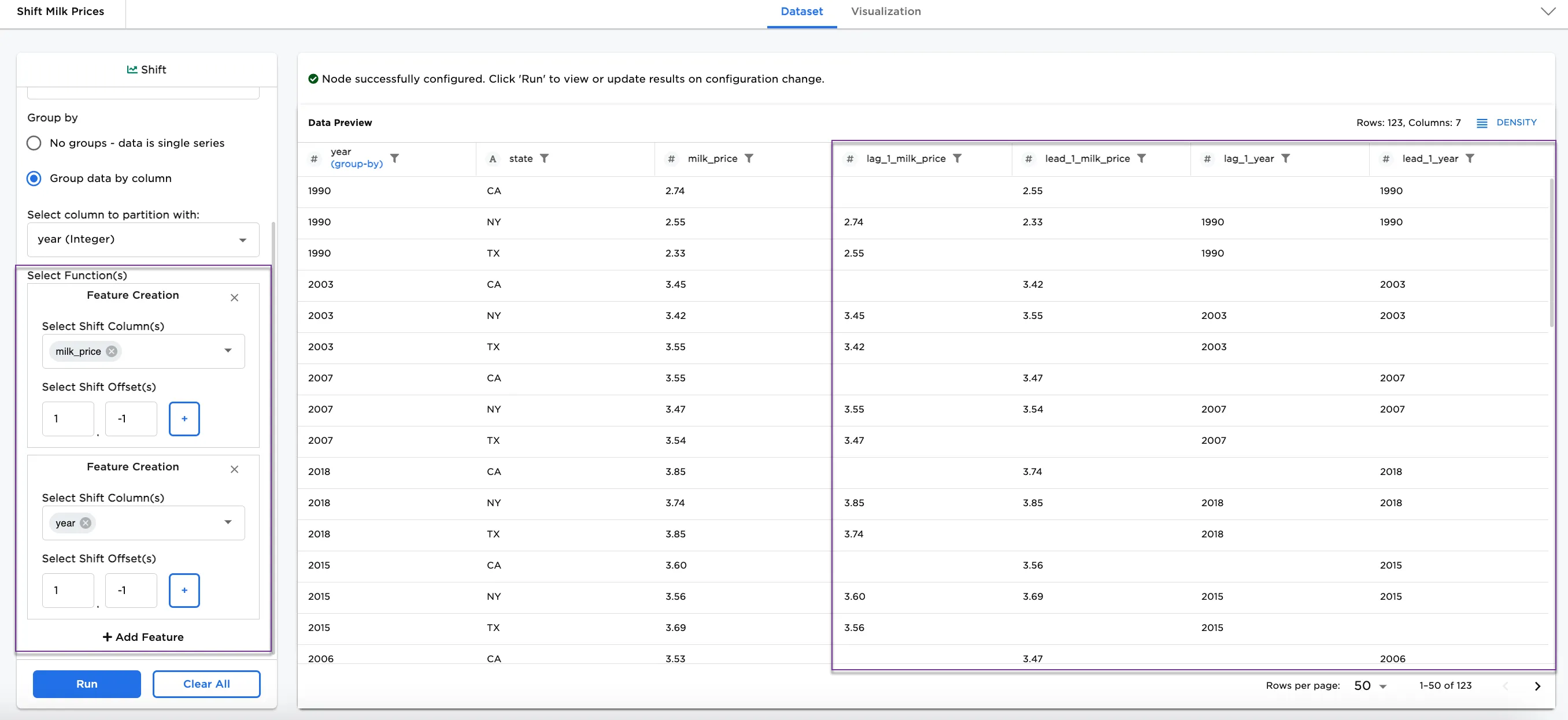Expand the collapse chevron at top right
Screen dimensions: 1568x720
(1547, 12)
